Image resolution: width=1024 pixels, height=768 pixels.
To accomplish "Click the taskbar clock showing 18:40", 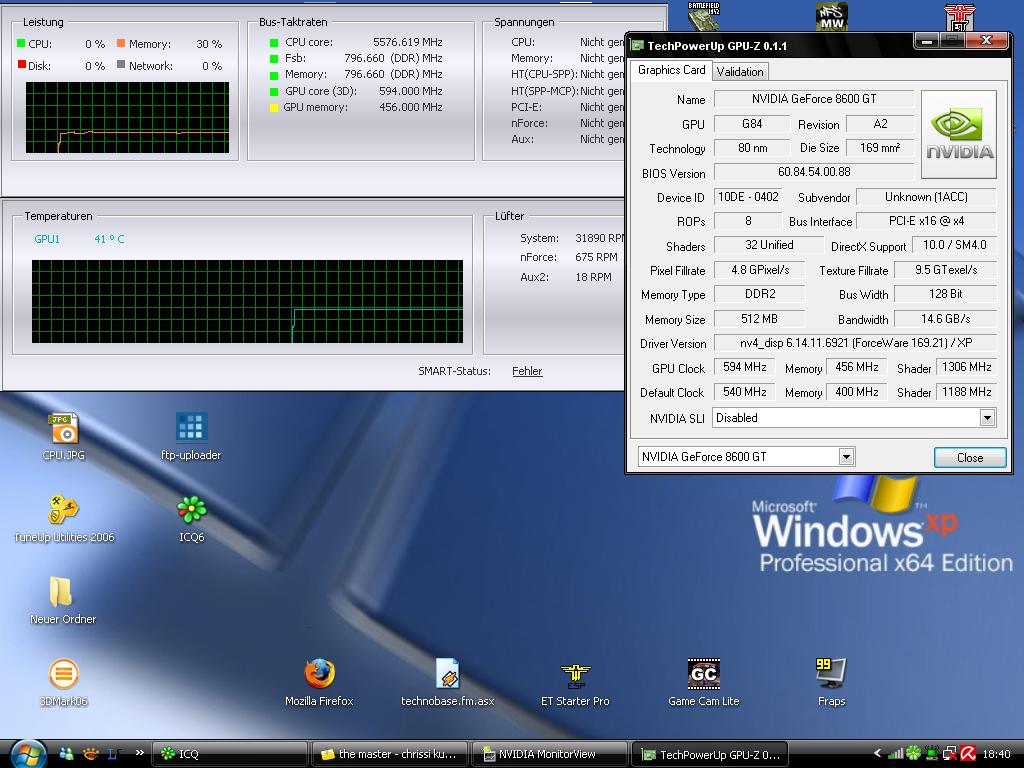I will point(996,754).
